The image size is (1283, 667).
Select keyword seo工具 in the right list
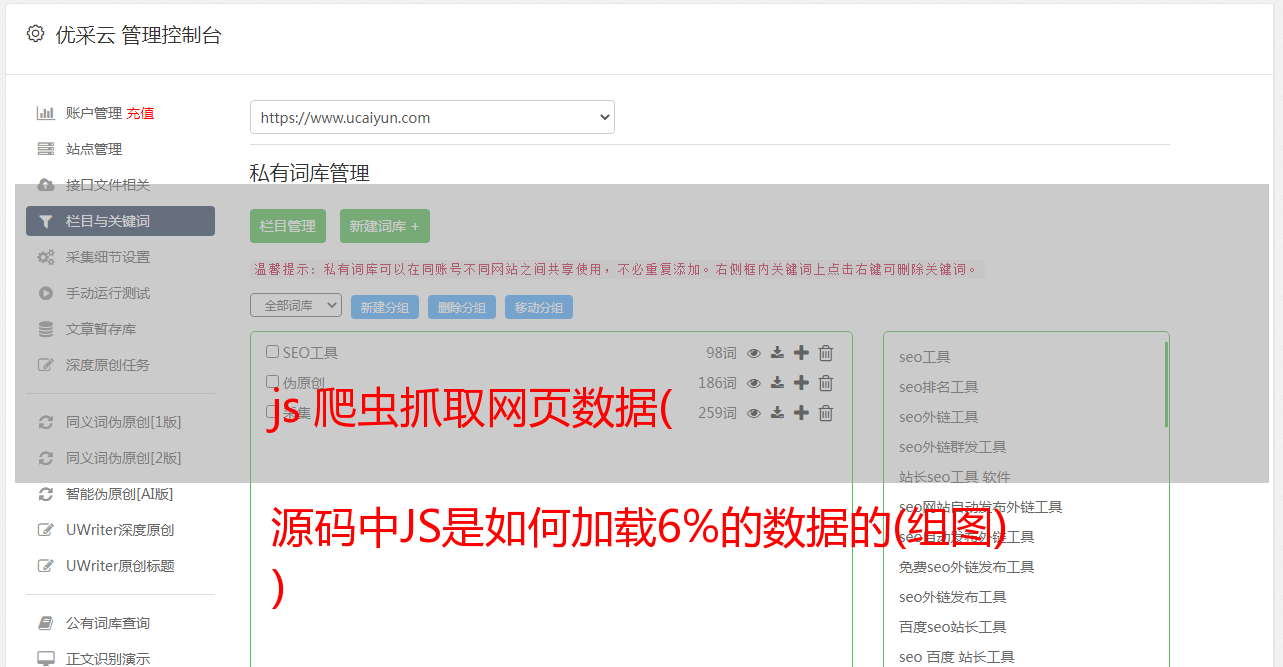[924, 357]
